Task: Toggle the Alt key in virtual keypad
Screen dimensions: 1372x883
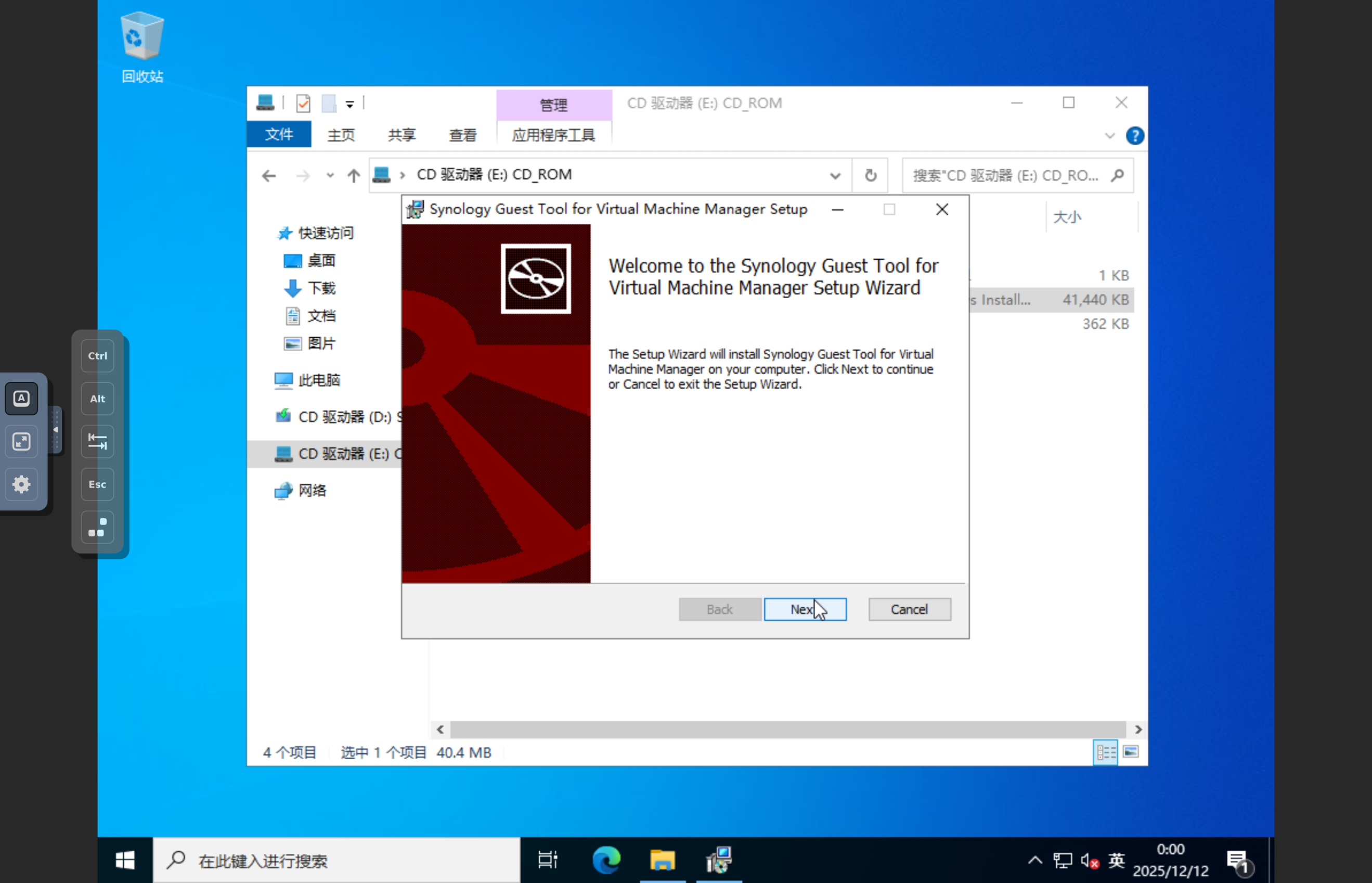Action: (x=97, y=399)
